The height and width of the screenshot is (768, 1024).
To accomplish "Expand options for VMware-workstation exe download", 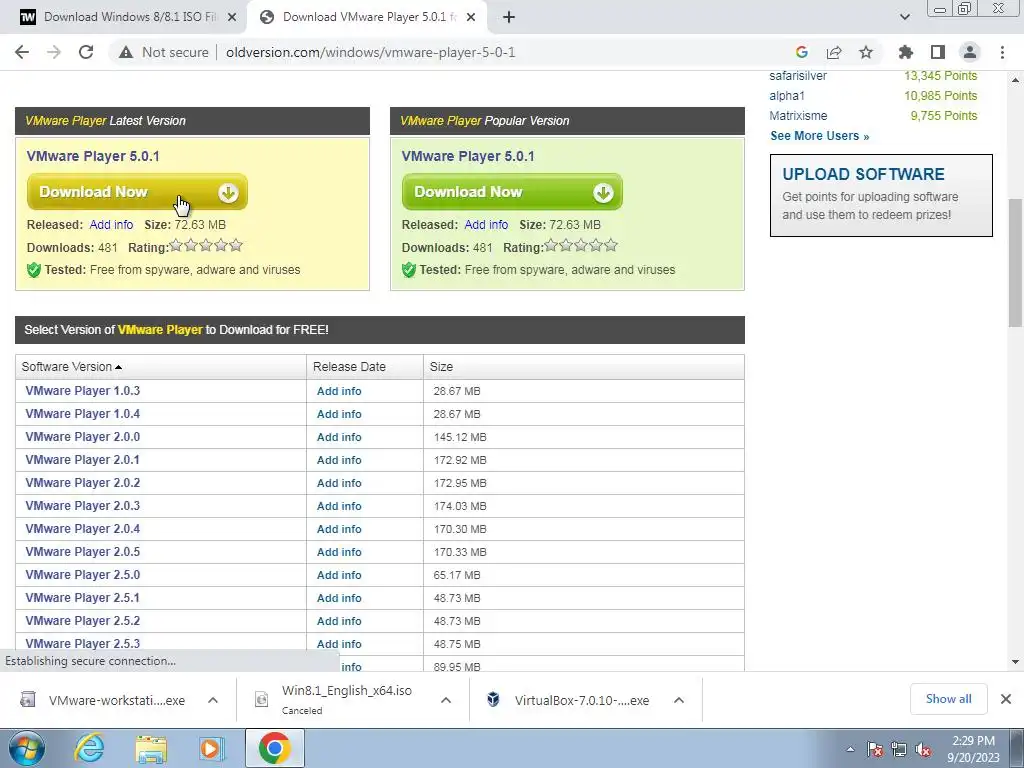I will [213, 700].
